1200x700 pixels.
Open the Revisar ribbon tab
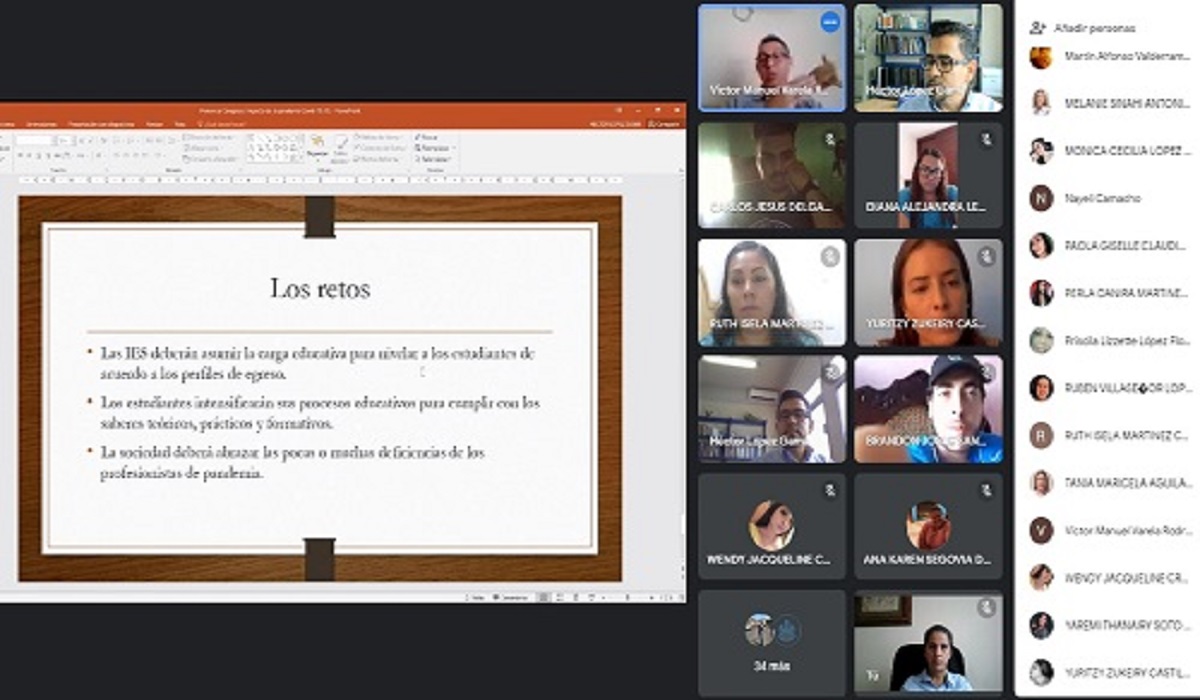pos(154,124)
